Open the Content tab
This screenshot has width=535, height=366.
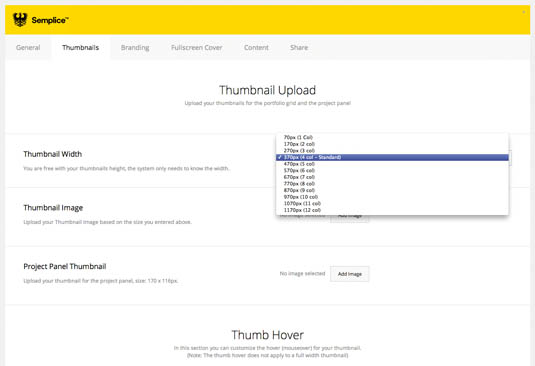(256, 48)
